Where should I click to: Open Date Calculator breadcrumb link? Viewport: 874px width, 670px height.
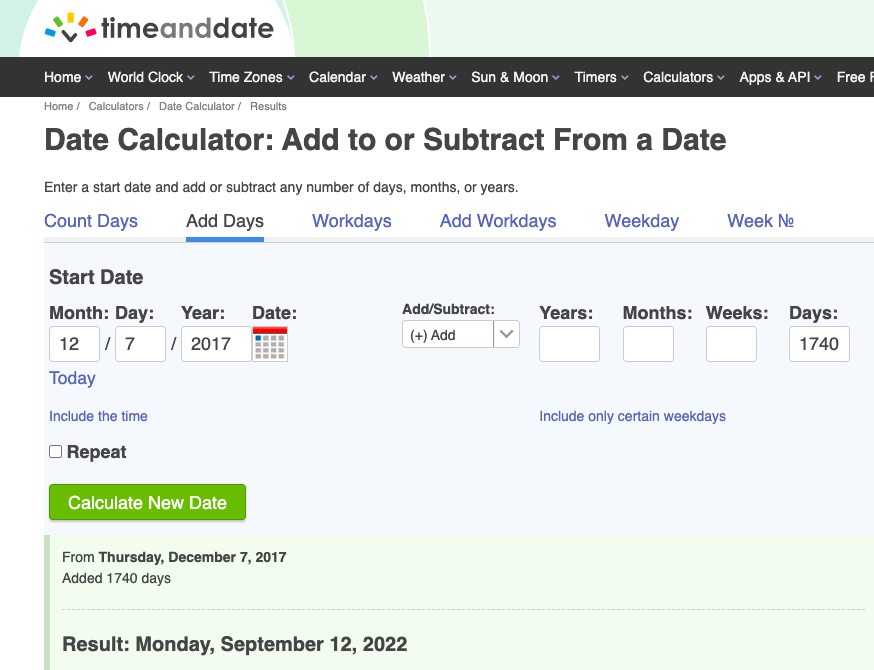197,106
